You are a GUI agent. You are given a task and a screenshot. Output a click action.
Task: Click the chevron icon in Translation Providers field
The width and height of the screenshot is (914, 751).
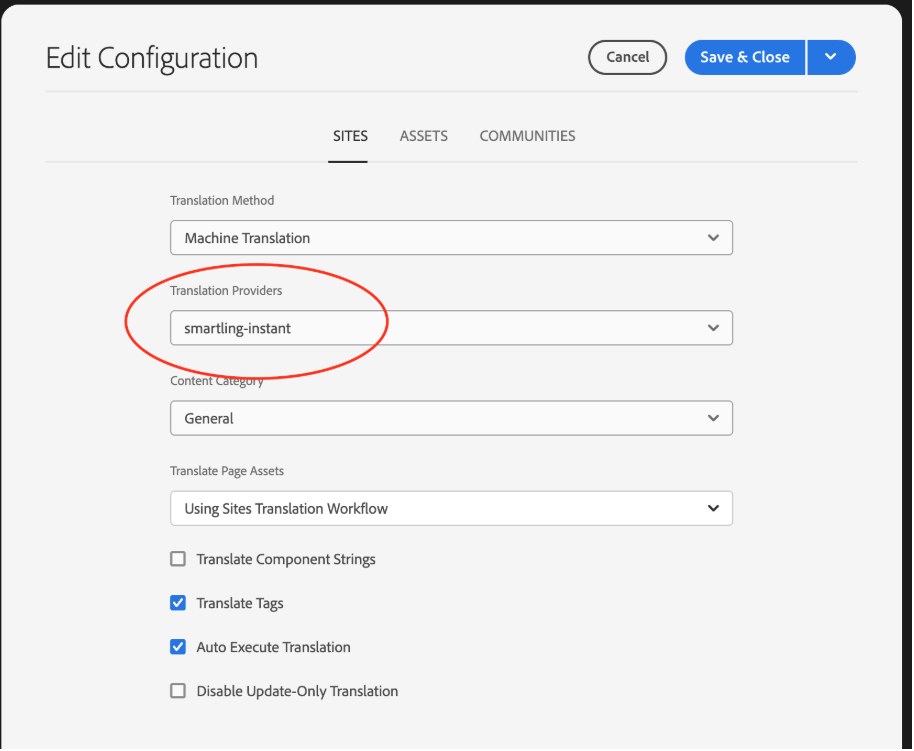pos(712,328)
